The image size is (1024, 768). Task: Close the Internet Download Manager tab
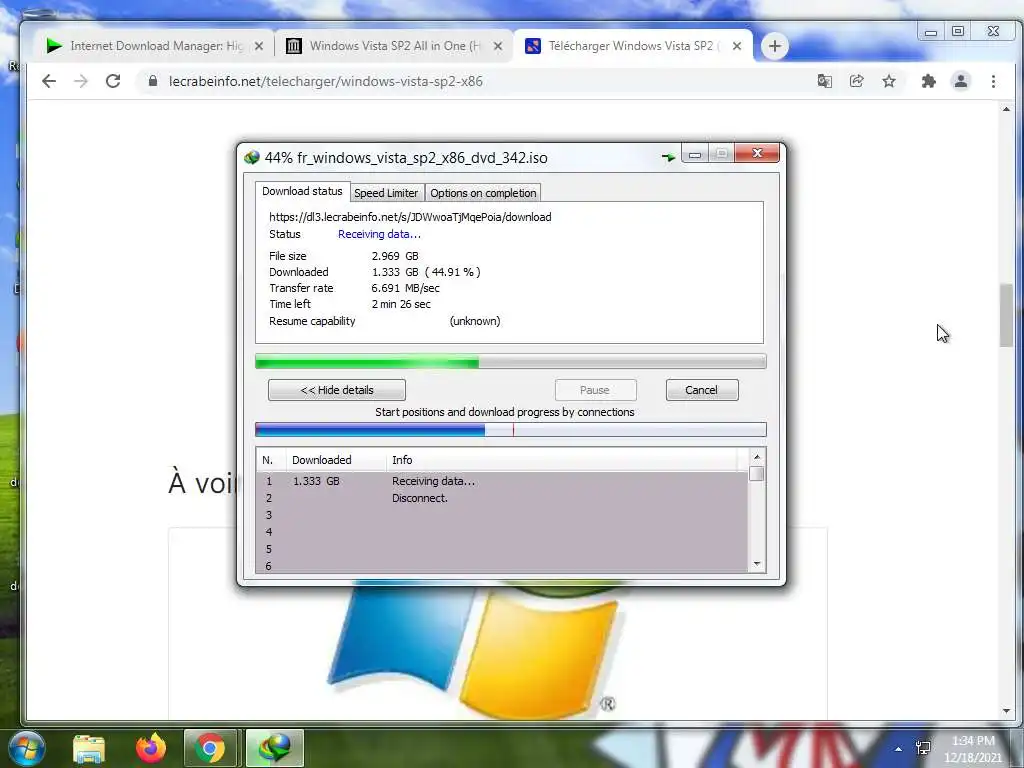(x=259, y=46)
